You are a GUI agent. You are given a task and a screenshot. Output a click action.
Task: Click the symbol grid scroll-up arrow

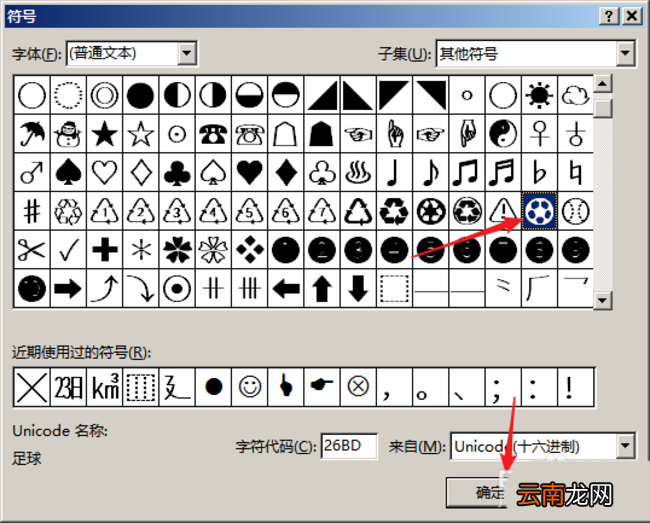pos(603,84)
